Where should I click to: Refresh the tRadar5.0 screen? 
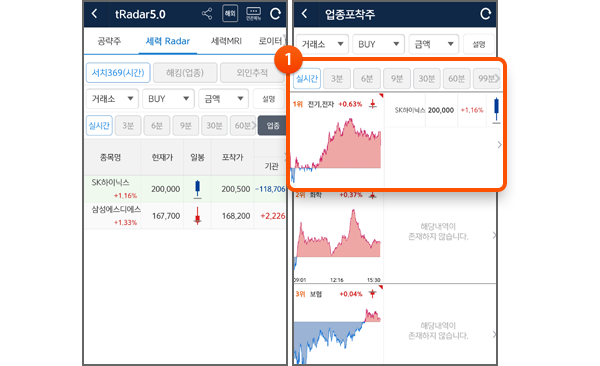pos(275,14)
